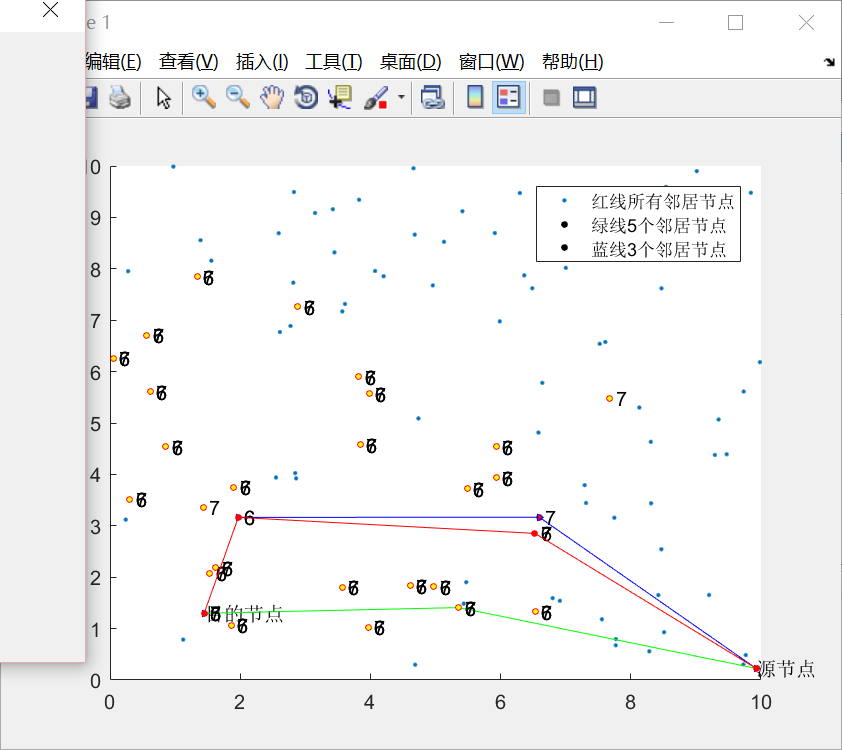Screen dimensions: 842x750
Task: Toggle the Hide Plot Tools button
Action: [x=550, y=97]
